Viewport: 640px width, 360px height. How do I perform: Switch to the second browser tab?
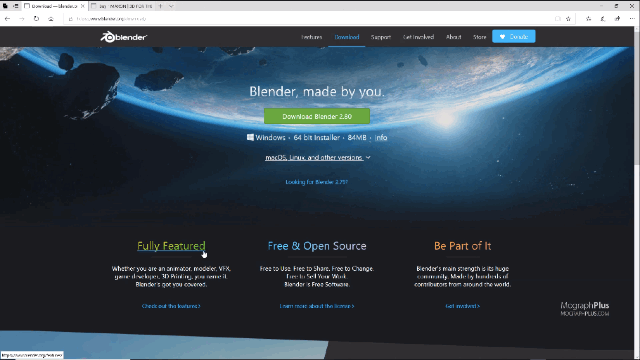pos(122,6)
